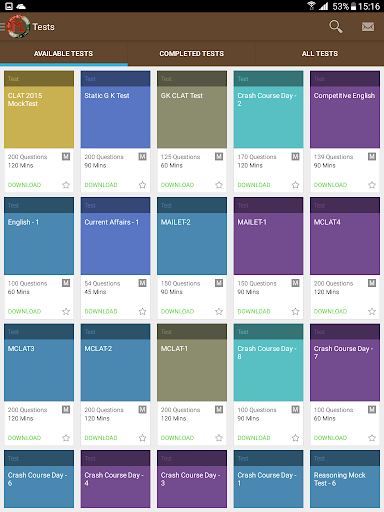Open the mail envelope icon
The height and width of the screenshot is (512, 384).
[x=368, y=27]
